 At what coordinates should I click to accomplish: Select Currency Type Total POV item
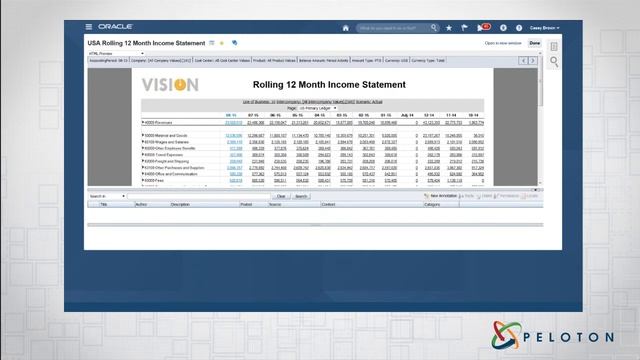coord(428,60)
